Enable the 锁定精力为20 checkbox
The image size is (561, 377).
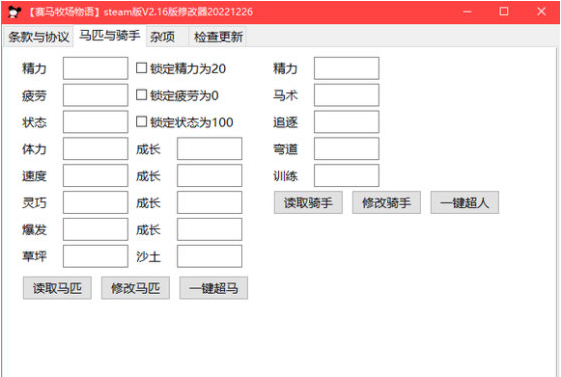tap(141, 68)
